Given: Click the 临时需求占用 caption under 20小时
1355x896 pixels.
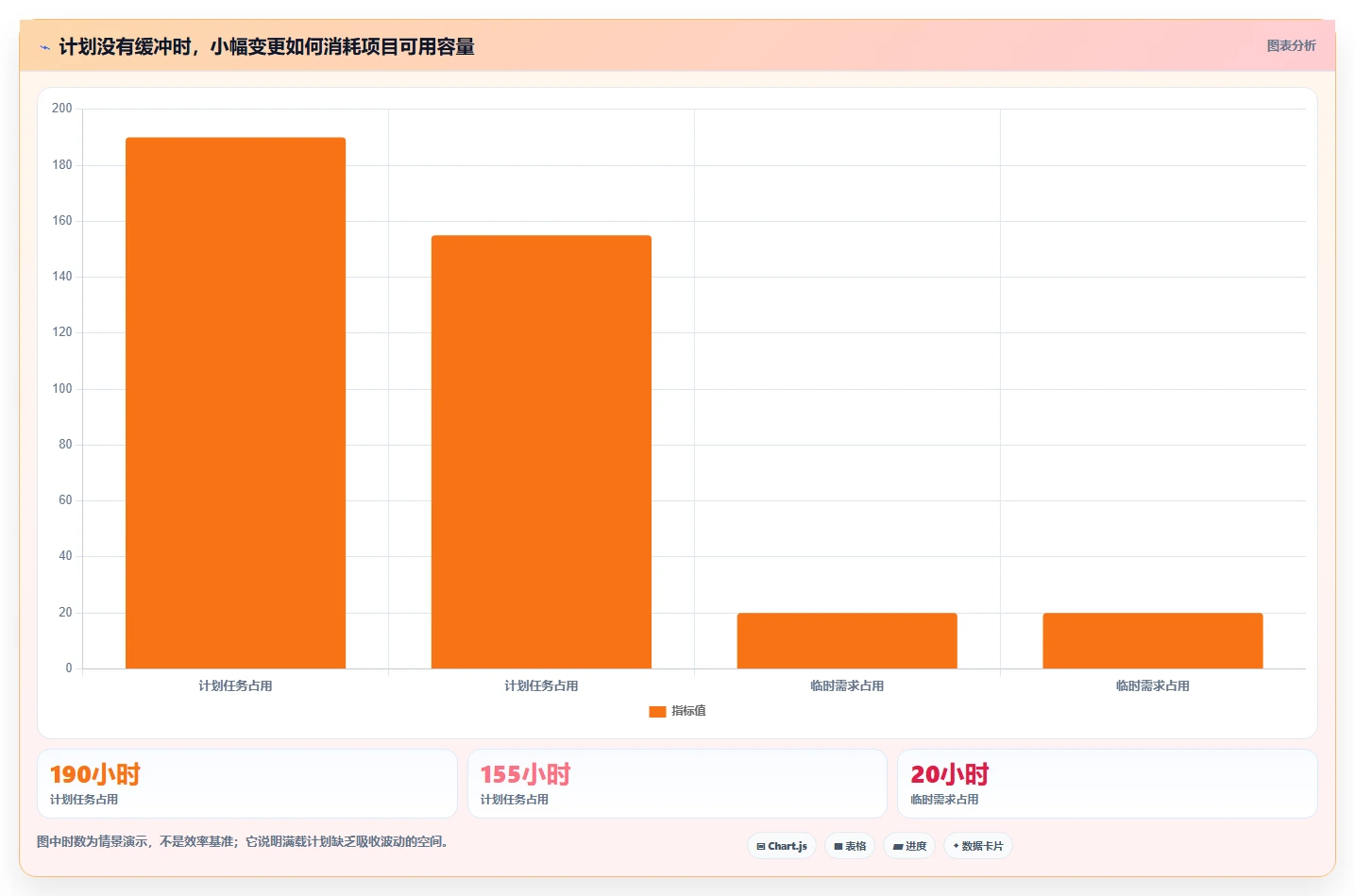Looking at the screenshot, I should (x=944, y=800).
